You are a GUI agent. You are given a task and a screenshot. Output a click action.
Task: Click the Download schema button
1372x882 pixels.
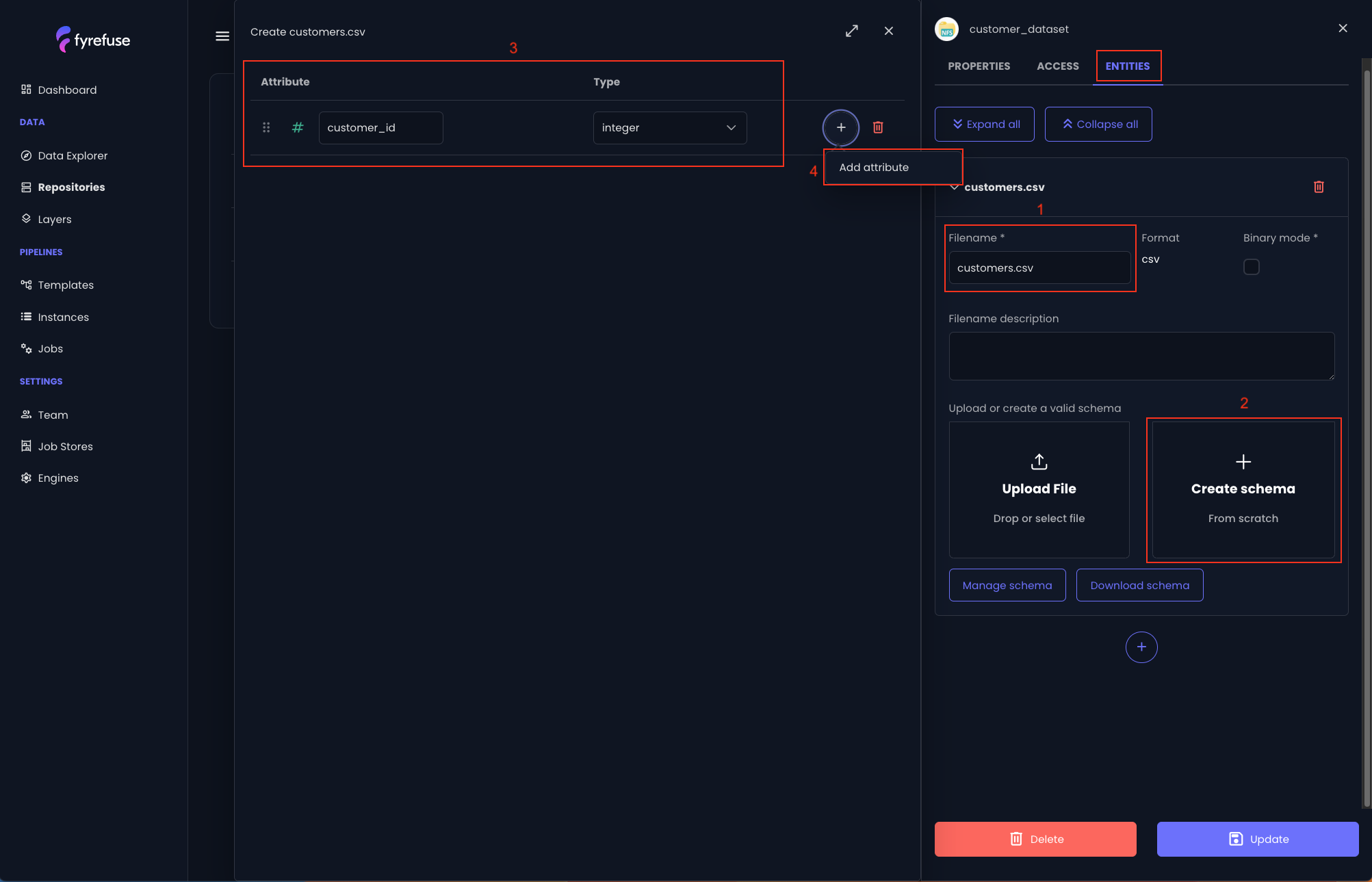tap(1139, 585)
